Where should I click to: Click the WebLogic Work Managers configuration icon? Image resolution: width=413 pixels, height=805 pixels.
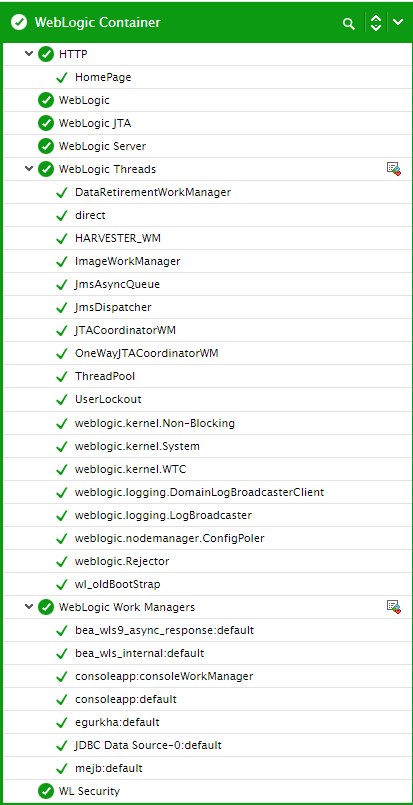point(393,607)
